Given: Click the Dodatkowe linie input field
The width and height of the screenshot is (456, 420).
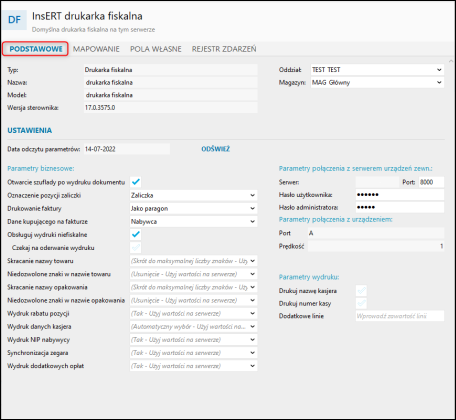Looking at the screenshot, I should click(400, 316).
